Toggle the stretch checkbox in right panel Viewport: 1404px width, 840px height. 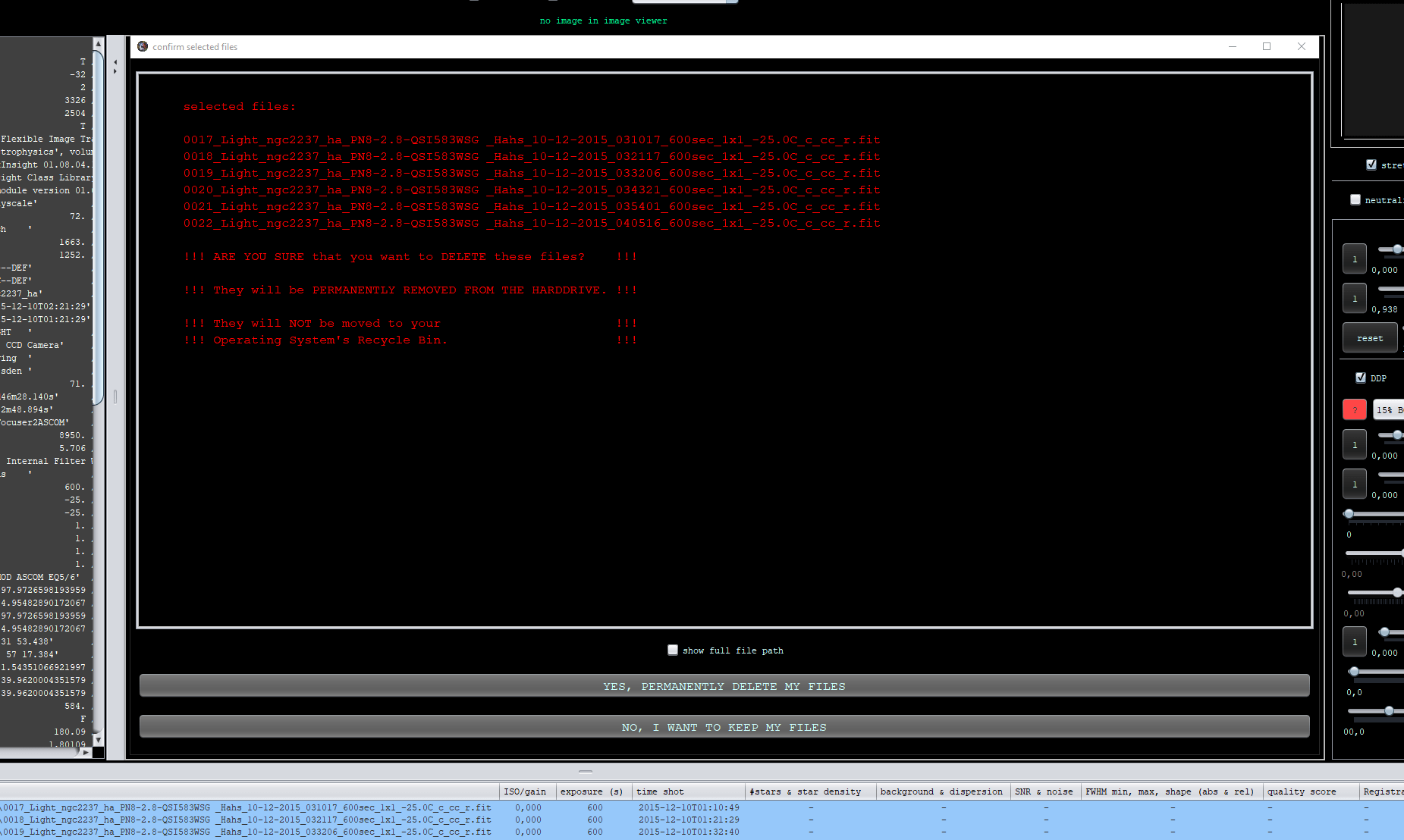(1371, 165)
